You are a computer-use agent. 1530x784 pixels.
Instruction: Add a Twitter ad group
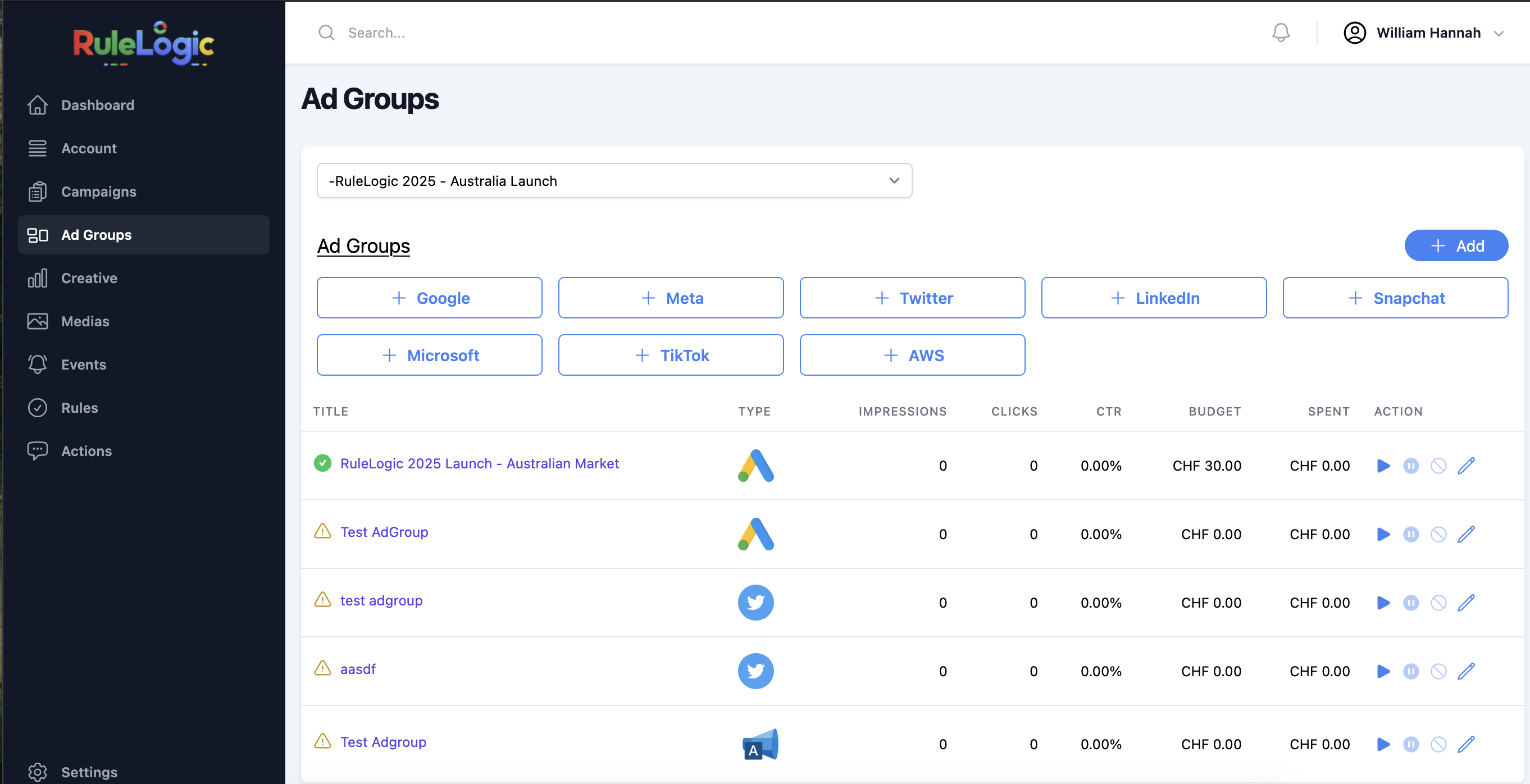(x=912, y=298)
